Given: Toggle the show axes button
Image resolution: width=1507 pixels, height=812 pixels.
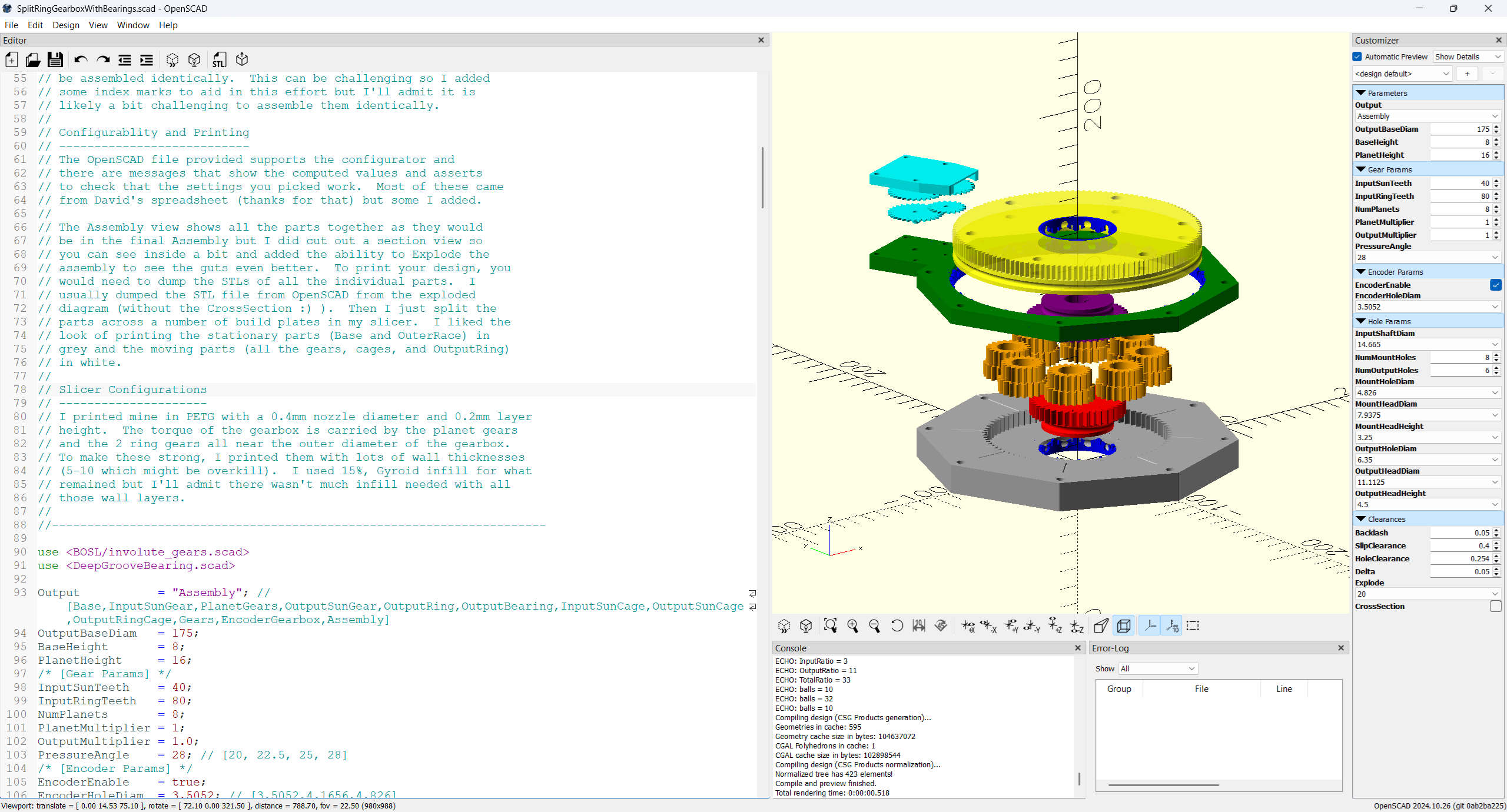Looking at the screenshot, I should (x=1150, y=625).
